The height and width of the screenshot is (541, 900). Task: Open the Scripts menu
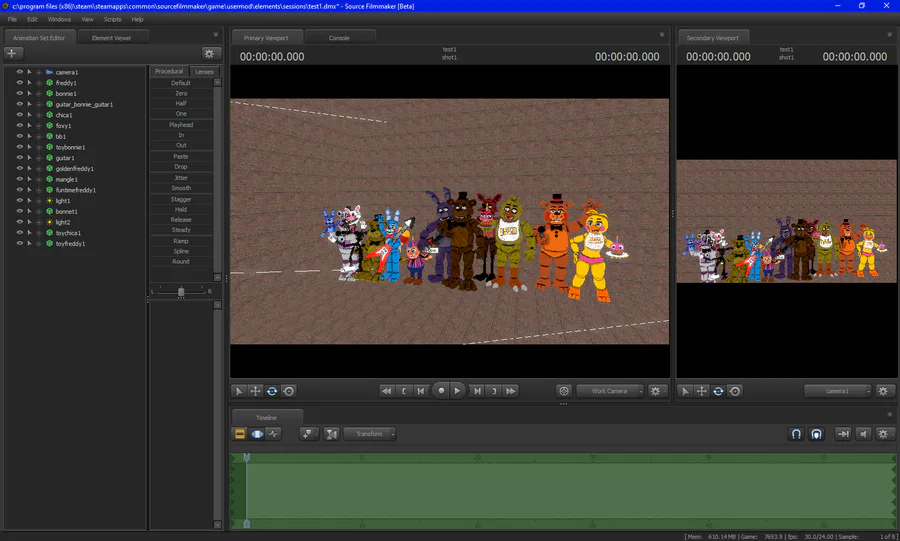point(112,19)
